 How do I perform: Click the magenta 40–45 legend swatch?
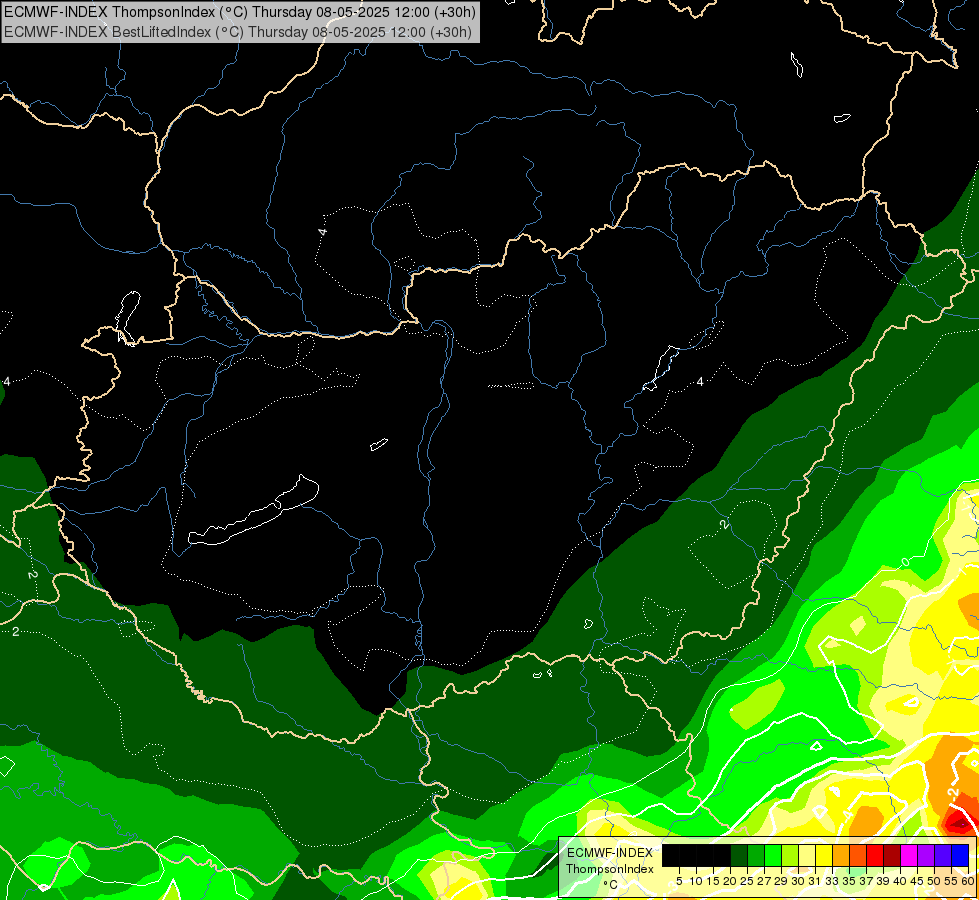click(x=909, y=856)
